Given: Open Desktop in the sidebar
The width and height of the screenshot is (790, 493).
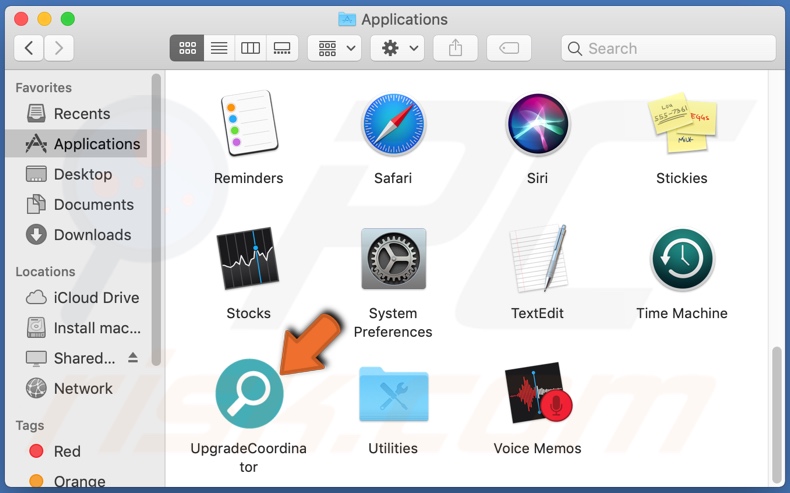Looking at the screenshot, I should pyautogui.click(x=76, y=174).
